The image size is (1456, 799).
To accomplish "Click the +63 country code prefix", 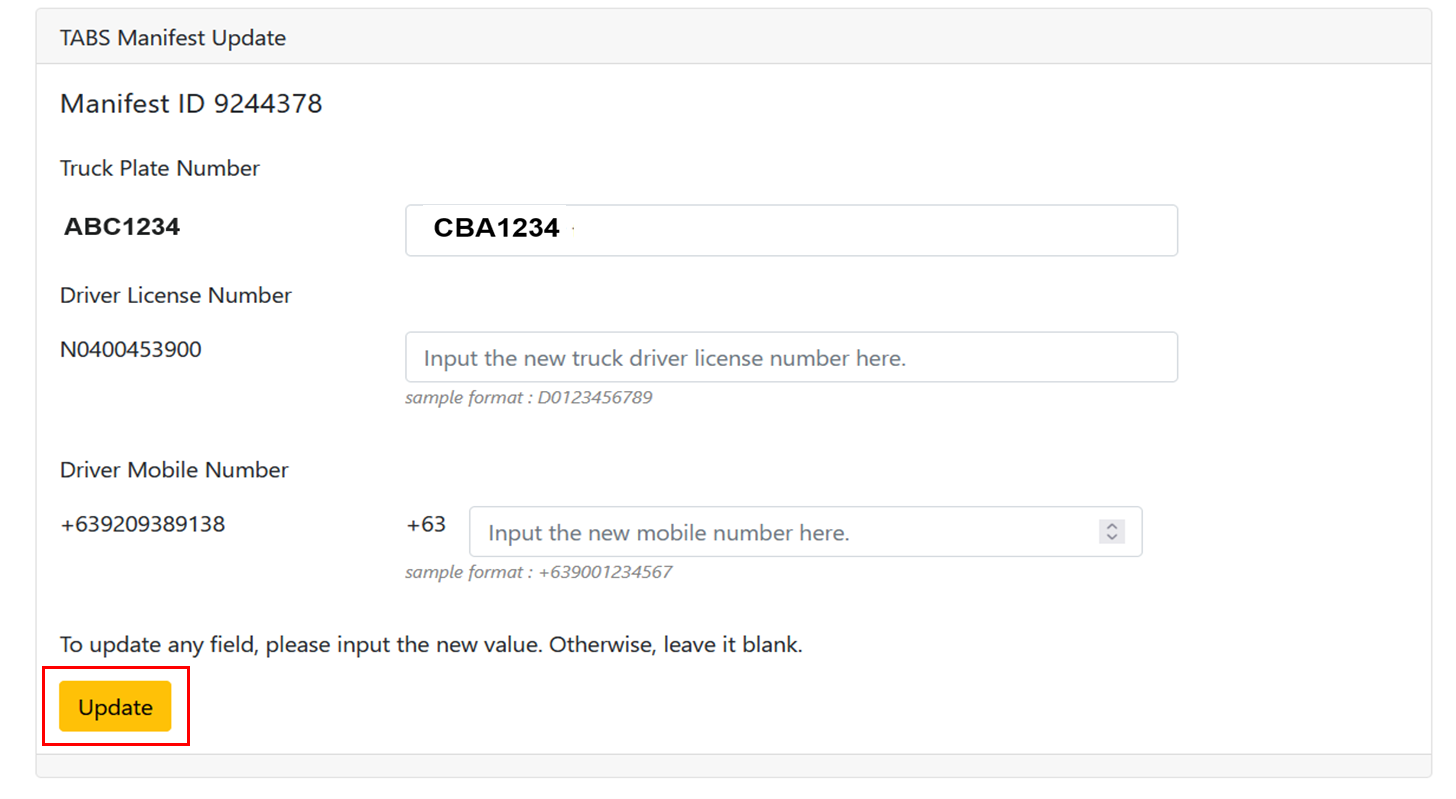I will coord(426,524).
